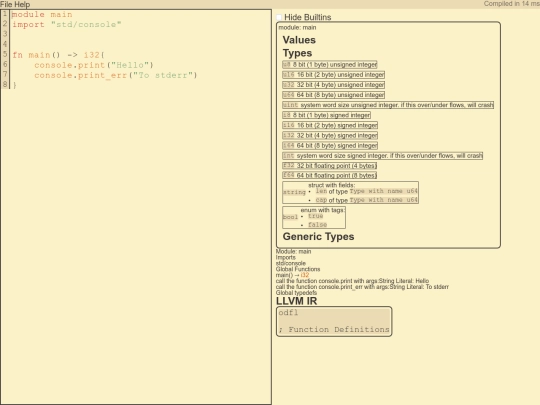Click the console.print_err code line
This screenshot has width=540, height=405.
pyautogui.click(x=115, y=75)
